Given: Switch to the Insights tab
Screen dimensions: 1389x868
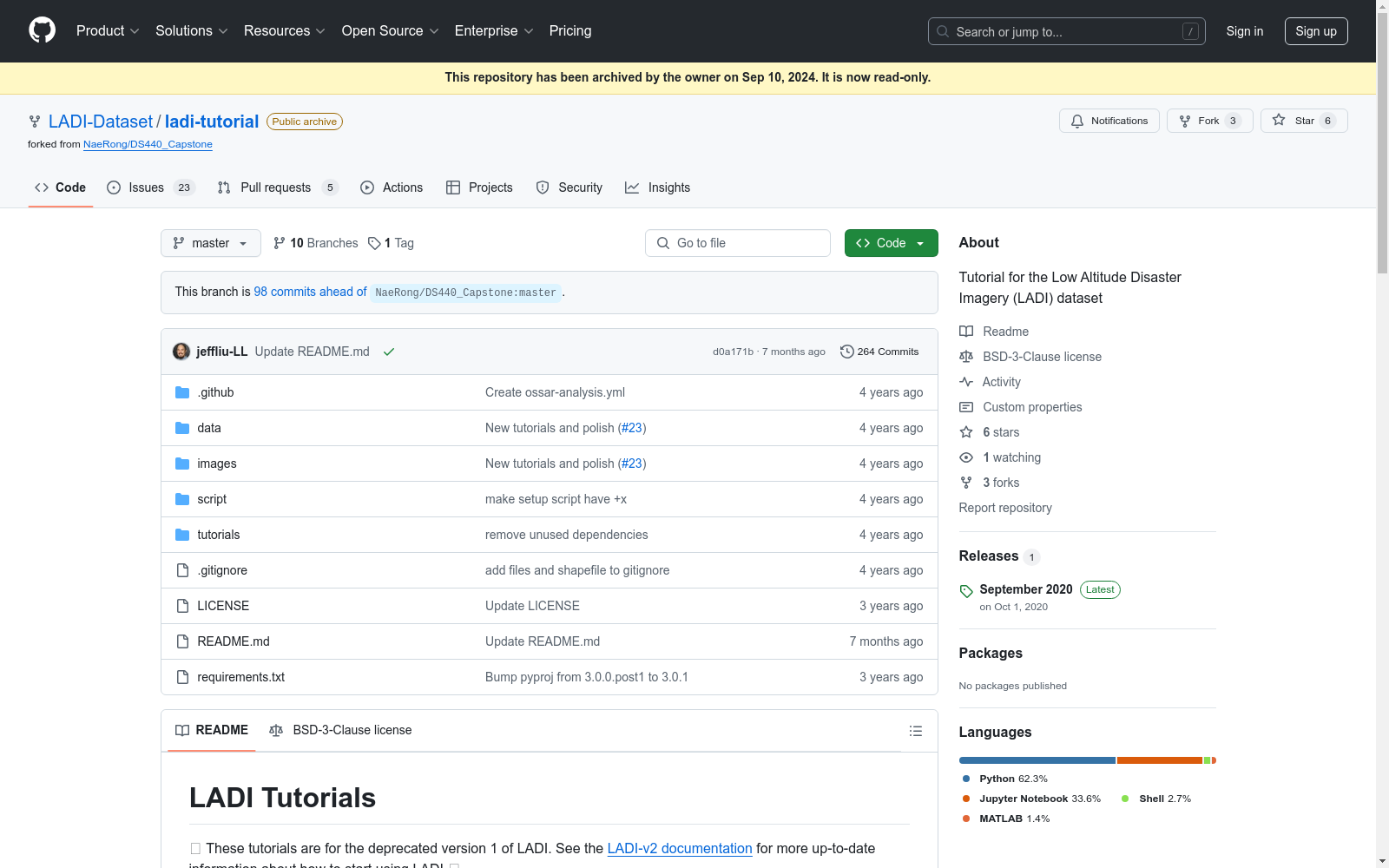Looking at the screenshot, I should click(658, 187).
